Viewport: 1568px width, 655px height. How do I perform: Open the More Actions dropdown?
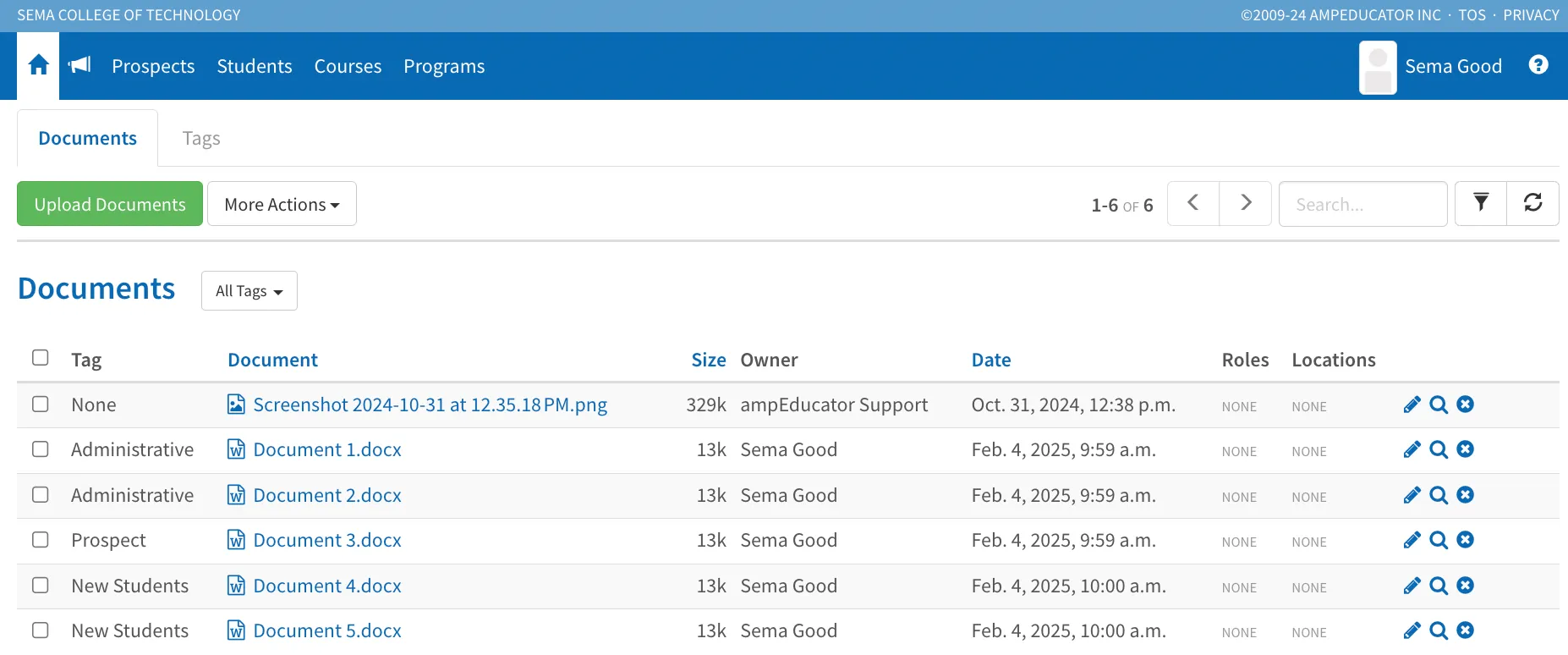click(282, 204)
